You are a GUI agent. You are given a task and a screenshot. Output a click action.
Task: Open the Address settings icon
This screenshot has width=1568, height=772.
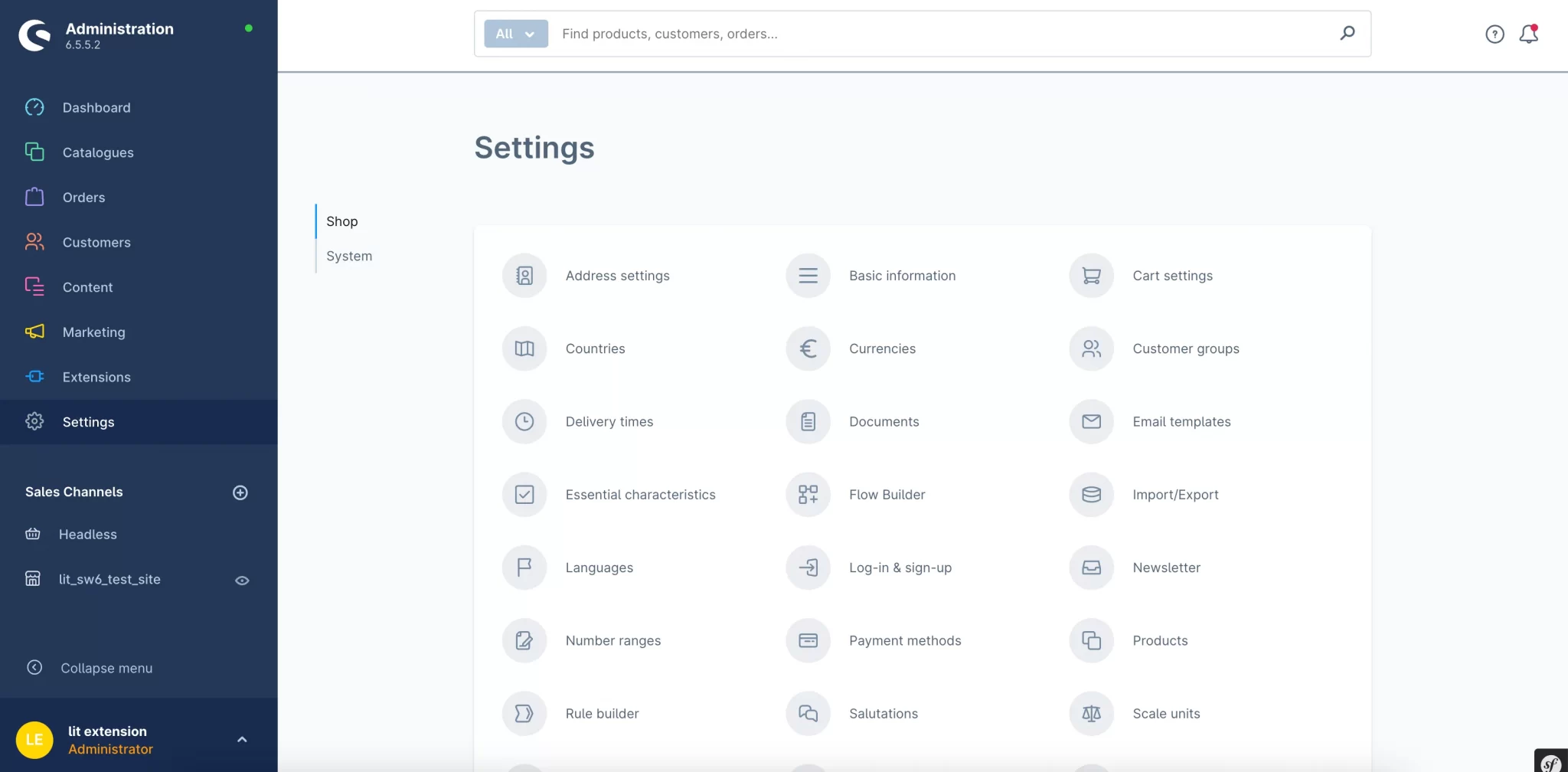524,275
